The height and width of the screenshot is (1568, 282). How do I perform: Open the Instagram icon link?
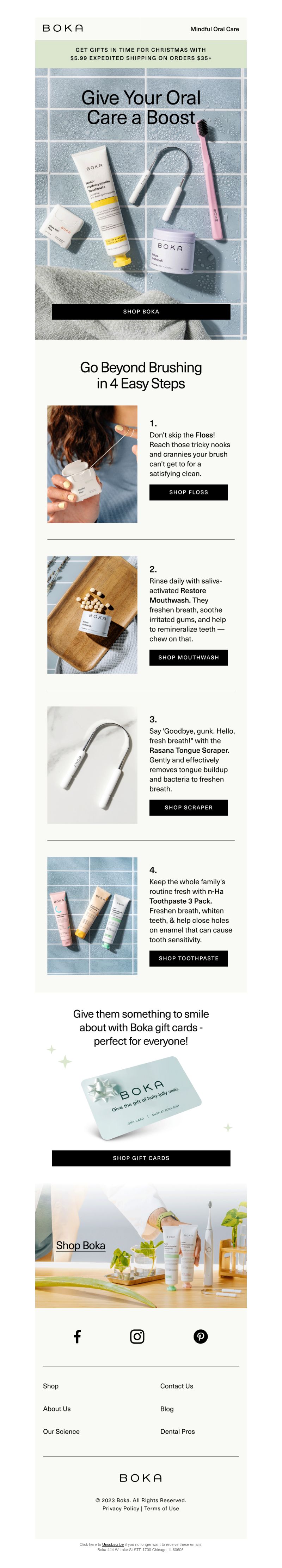click(137, 1337)
